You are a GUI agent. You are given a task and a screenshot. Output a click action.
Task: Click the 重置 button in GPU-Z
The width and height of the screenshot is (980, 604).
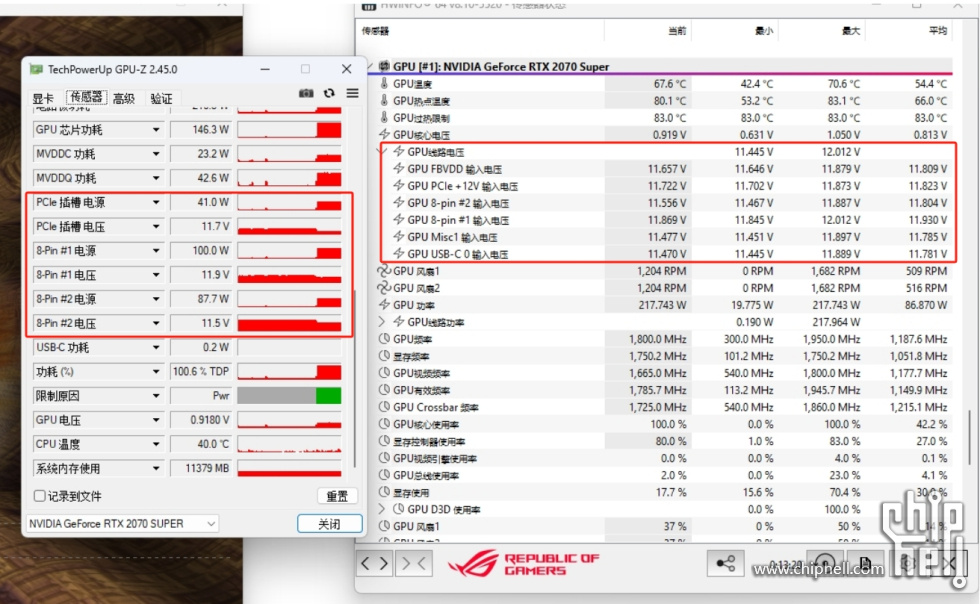click(337, 496)
